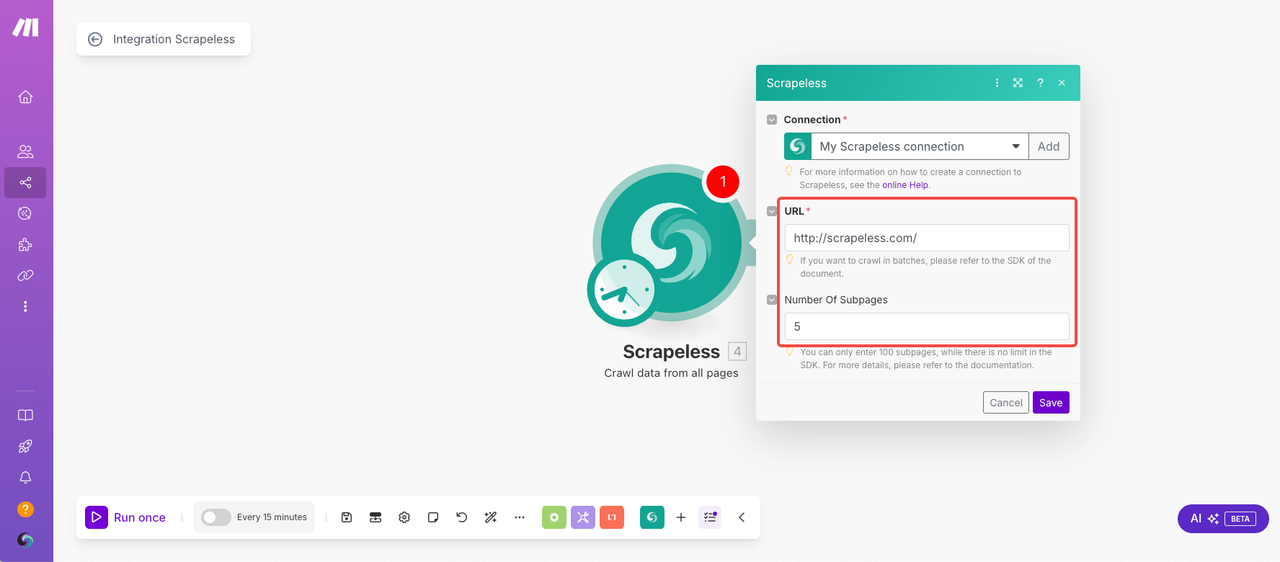The height and width of the screenshot is (562, 1280).
Task: Open the toolbar three-dot more options
Action: (519, 517)
